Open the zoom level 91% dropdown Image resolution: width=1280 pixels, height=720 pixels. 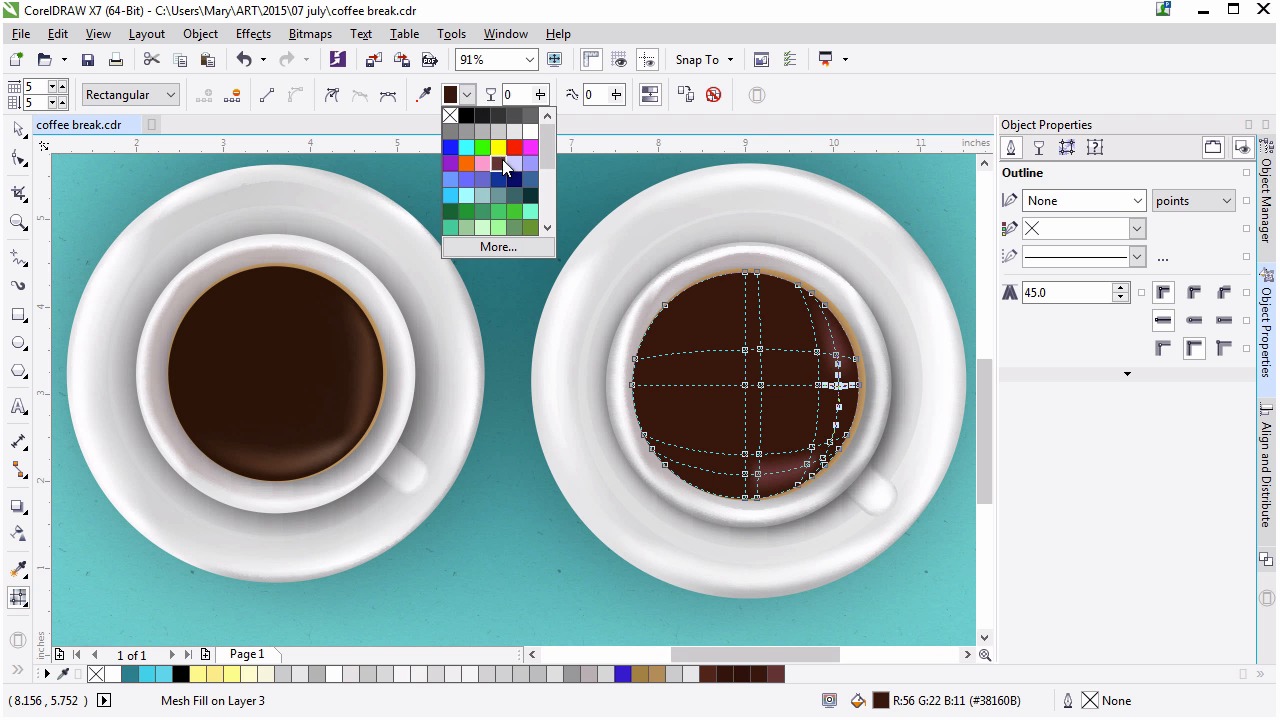coord(529,60)
